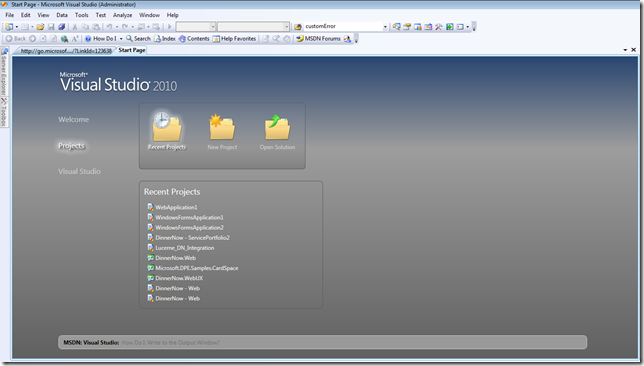Click the Open File folder toolbar icon

click(x=40, y=27)
